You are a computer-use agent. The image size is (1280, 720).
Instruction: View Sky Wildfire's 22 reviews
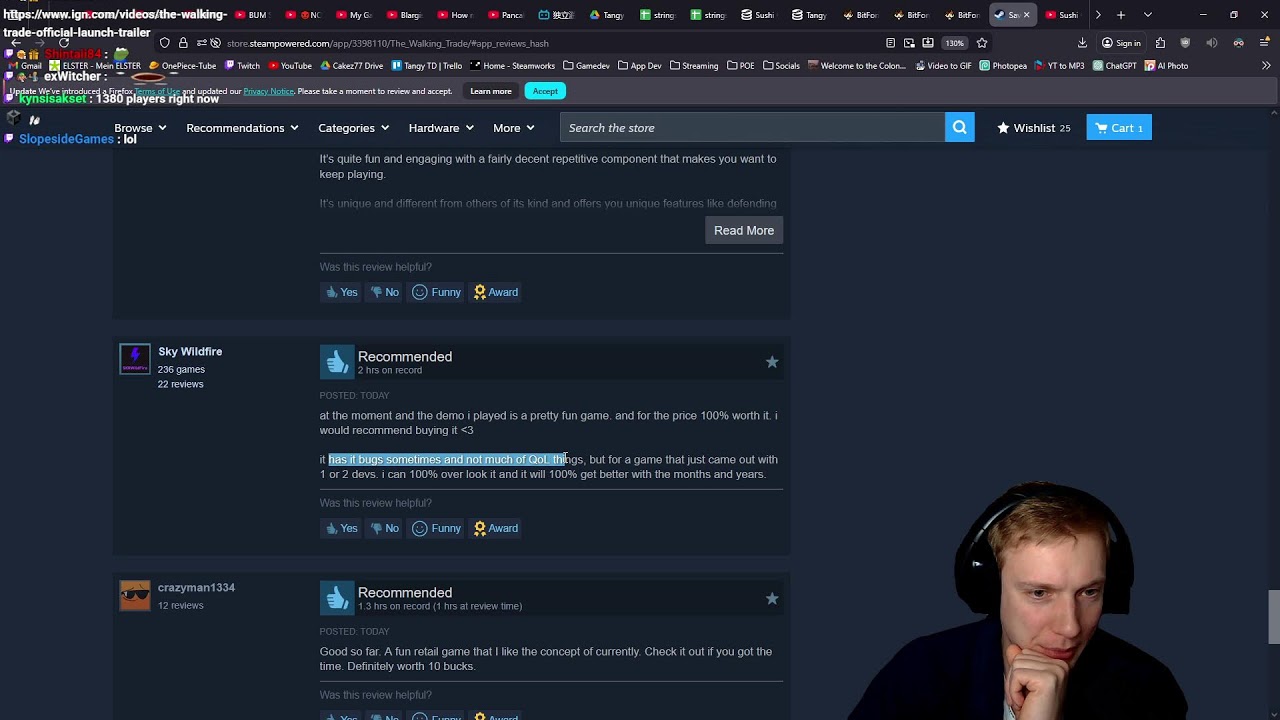tap(180, 384)
